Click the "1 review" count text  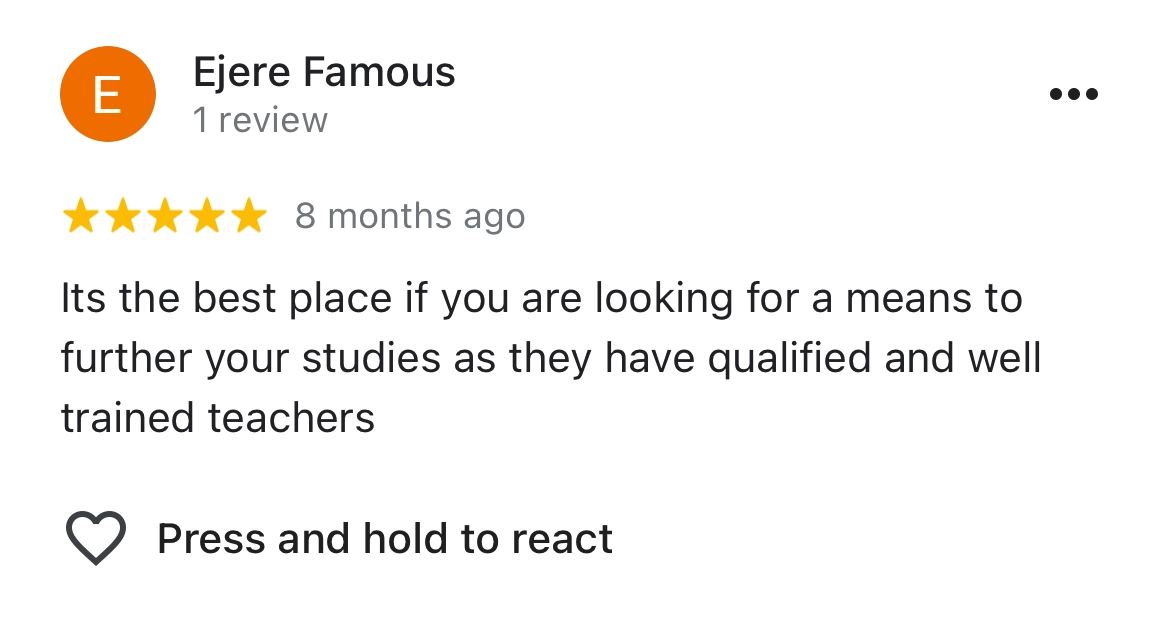tap(260, 120)
